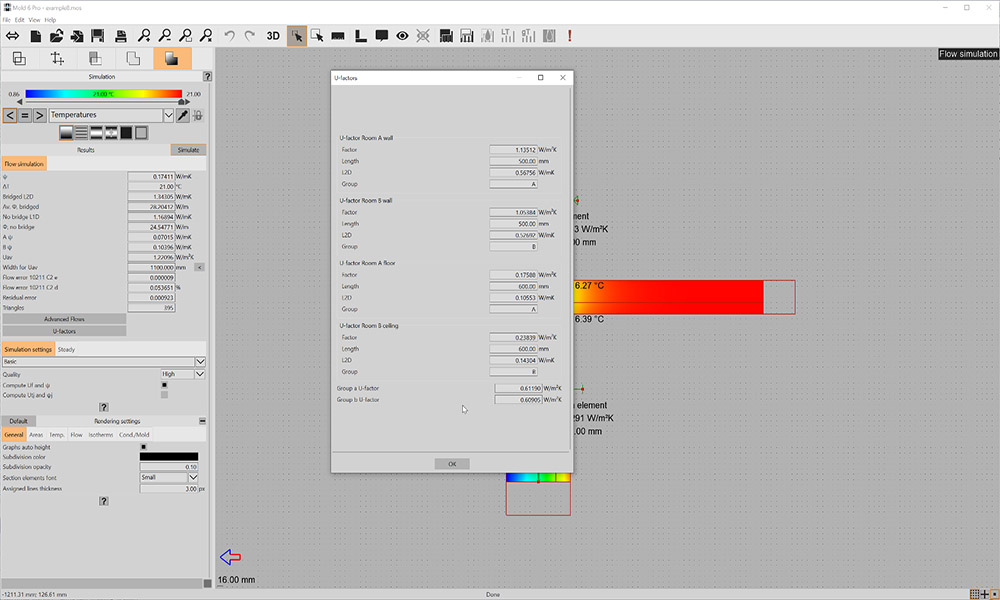Open the Temperatures dropdown
Image resolution: width=1000 pixels, height=600 pixels.
point(168,115)
